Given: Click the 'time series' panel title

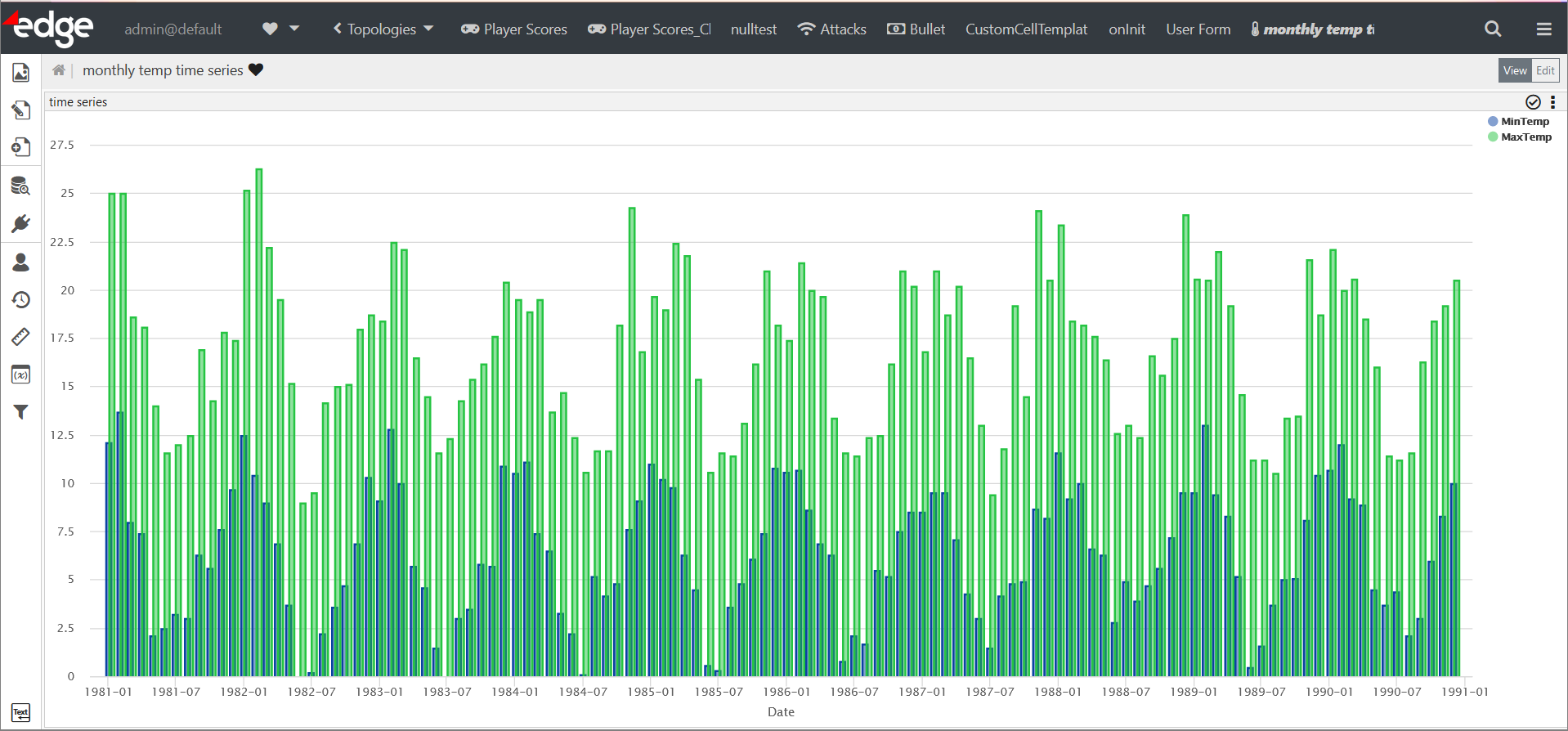Looking at the screenshot, I should point(78,102).
